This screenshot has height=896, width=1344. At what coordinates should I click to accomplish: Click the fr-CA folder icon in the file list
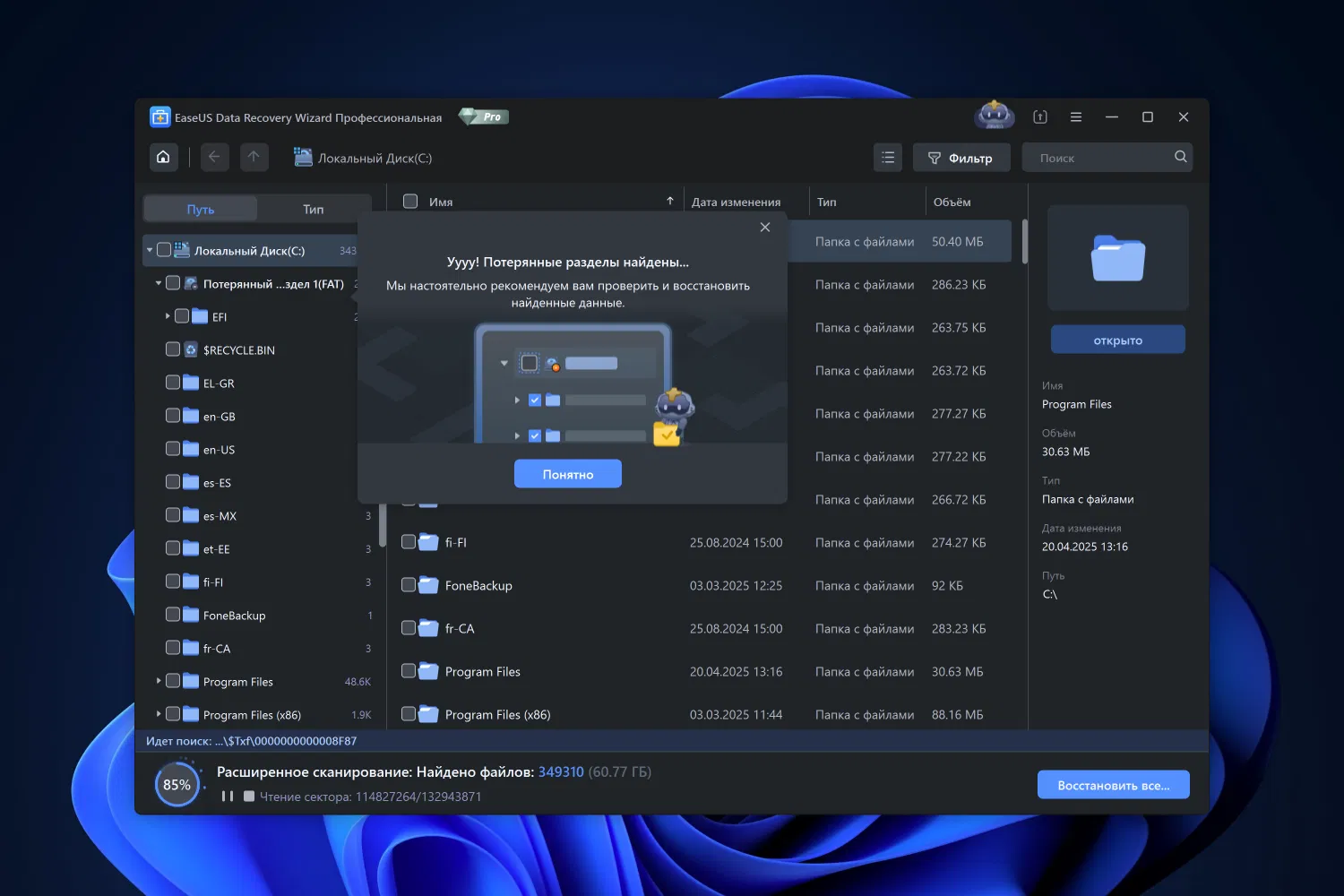pos(429,628)
